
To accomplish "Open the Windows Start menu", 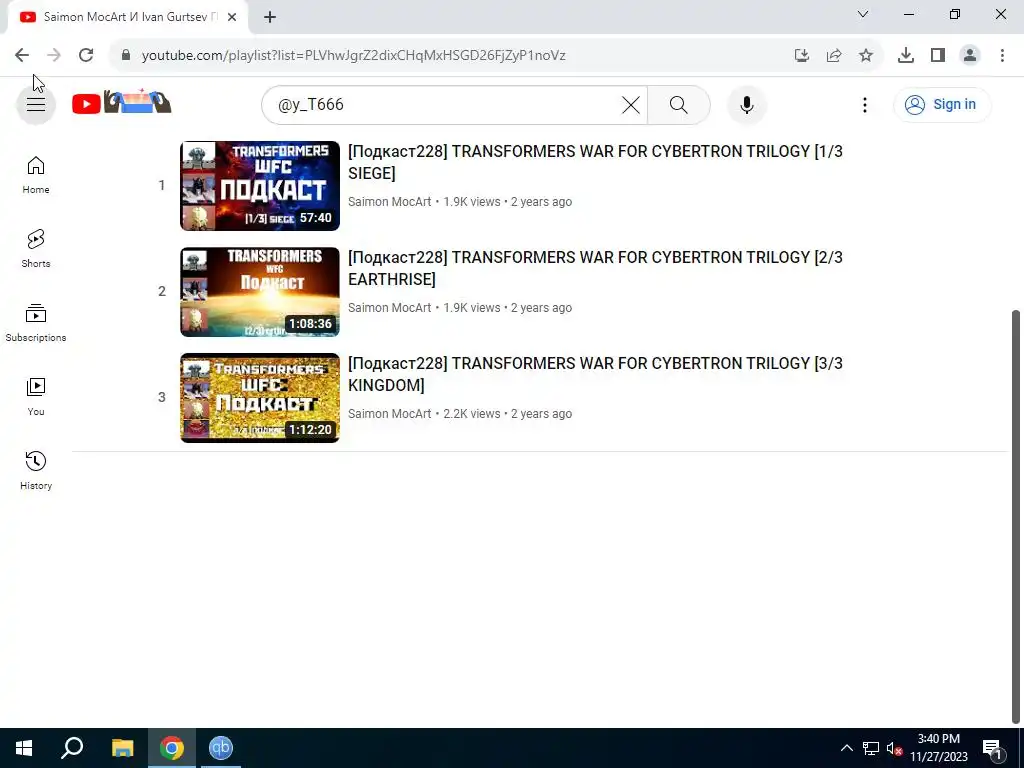I will point(24,748).
